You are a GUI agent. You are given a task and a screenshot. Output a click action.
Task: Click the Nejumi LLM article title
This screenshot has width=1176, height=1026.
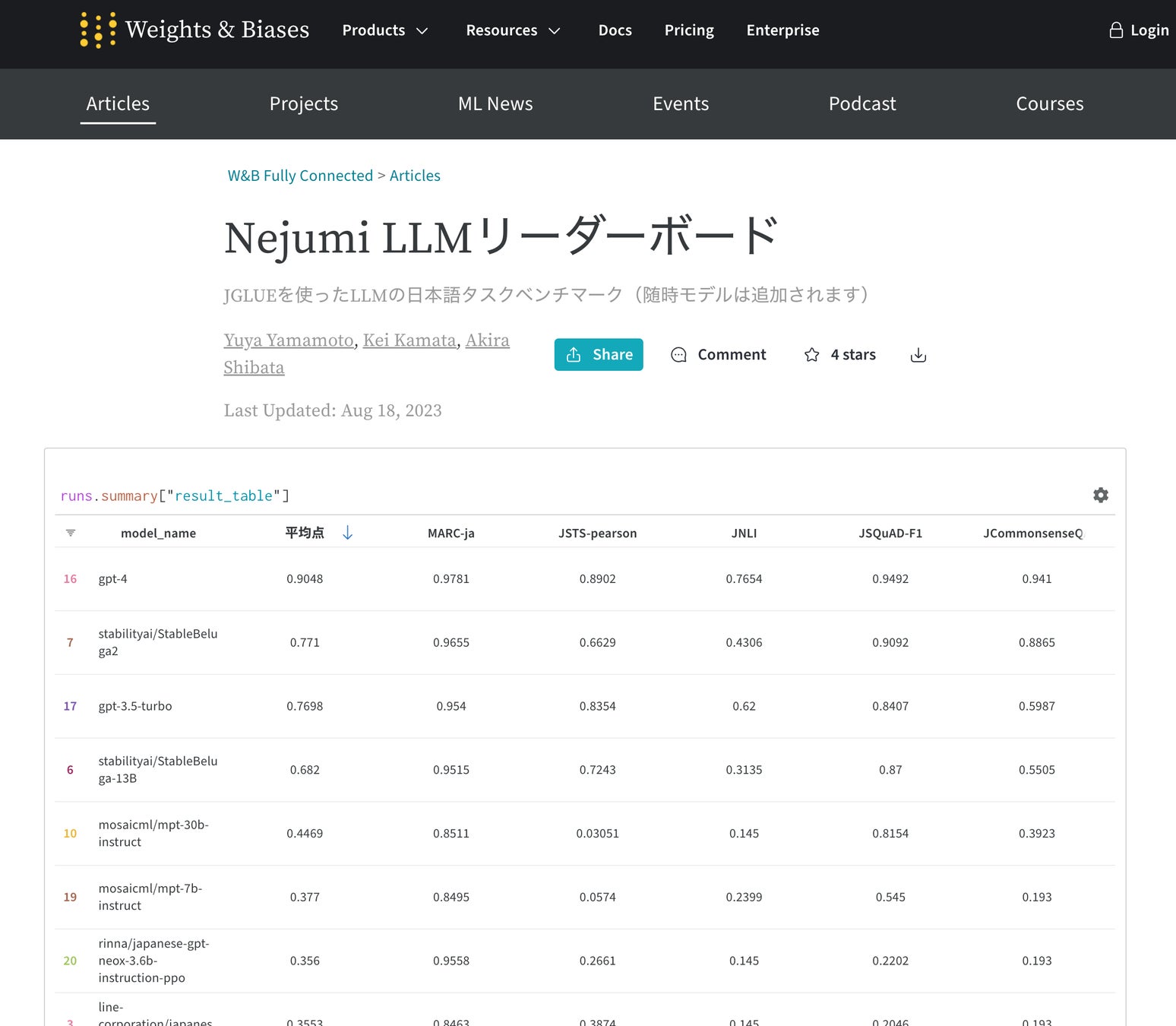coord(501,237)
